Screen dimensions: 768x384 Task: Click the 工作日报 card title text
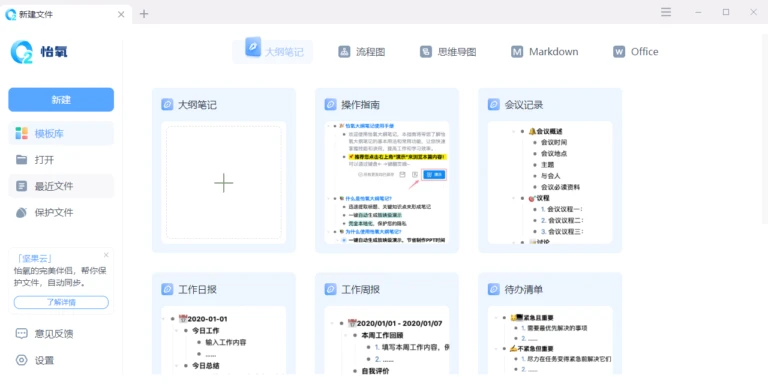point(197,289)
